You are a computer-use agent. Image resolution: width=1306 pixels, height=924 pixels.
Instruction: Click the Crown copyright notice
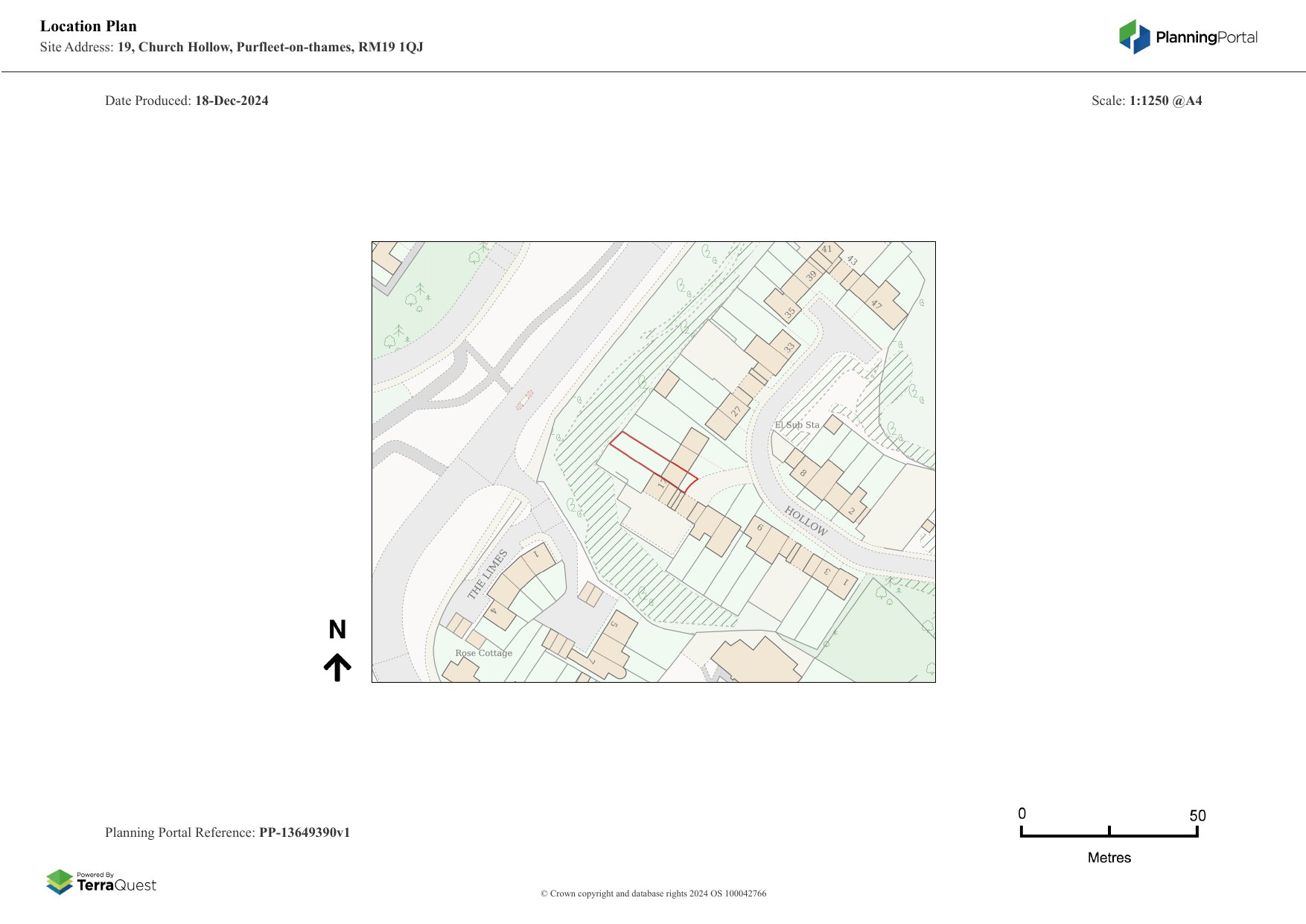(653, 893)
